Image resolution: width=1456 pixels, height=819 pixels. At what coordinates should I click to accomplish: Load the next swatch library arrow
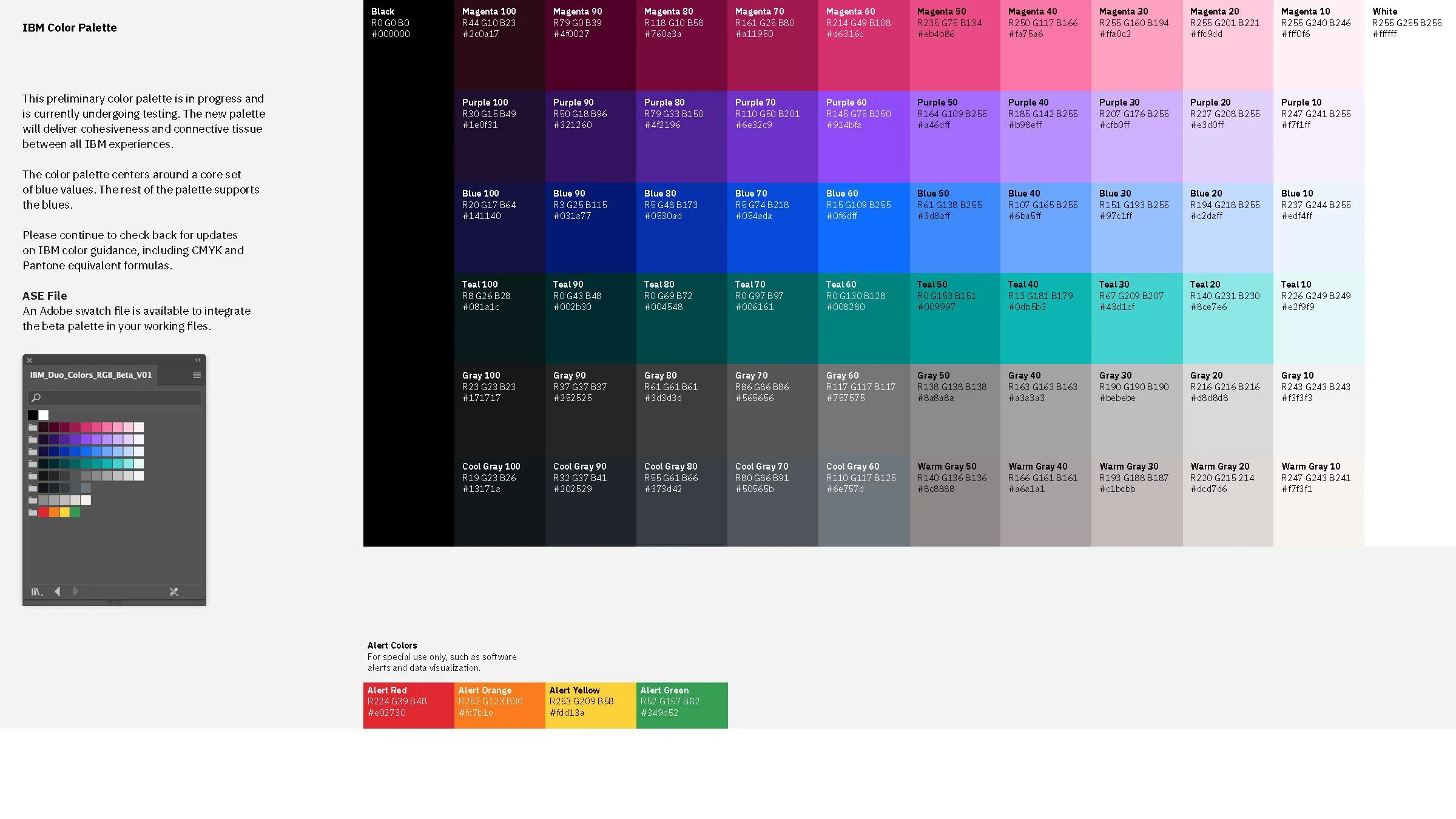[76, 591]
